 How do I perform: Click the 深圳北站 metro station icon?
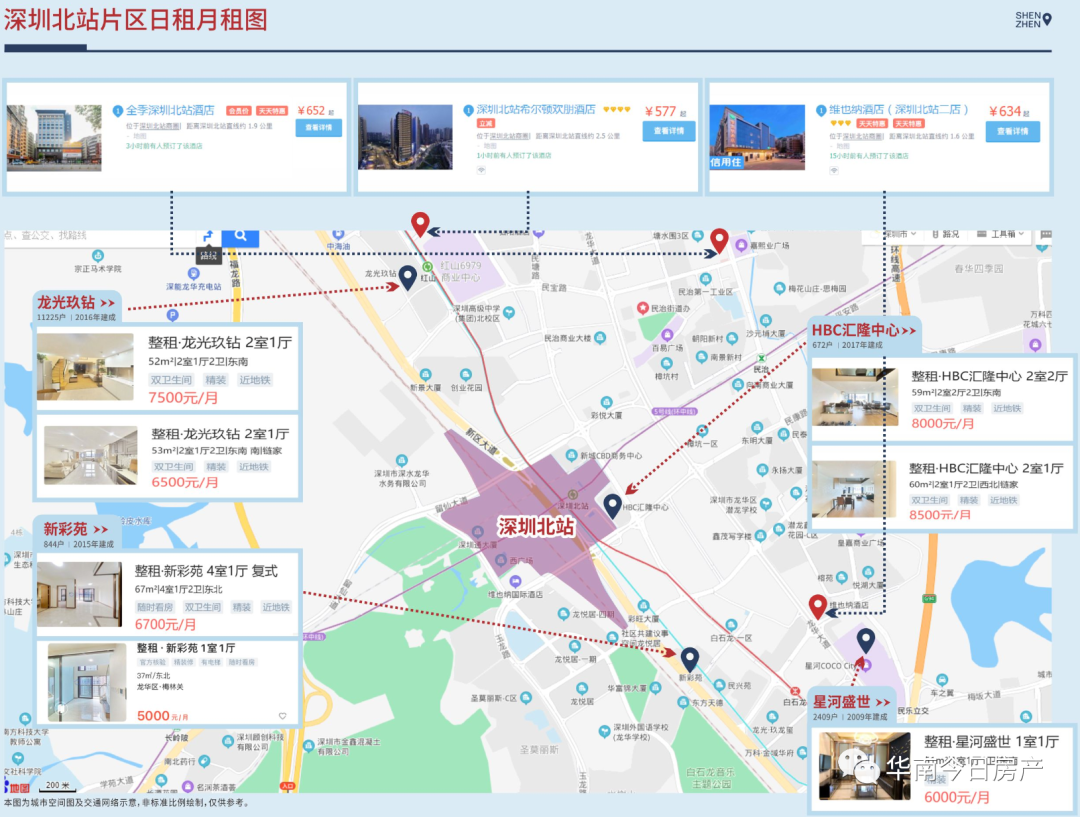572,495
